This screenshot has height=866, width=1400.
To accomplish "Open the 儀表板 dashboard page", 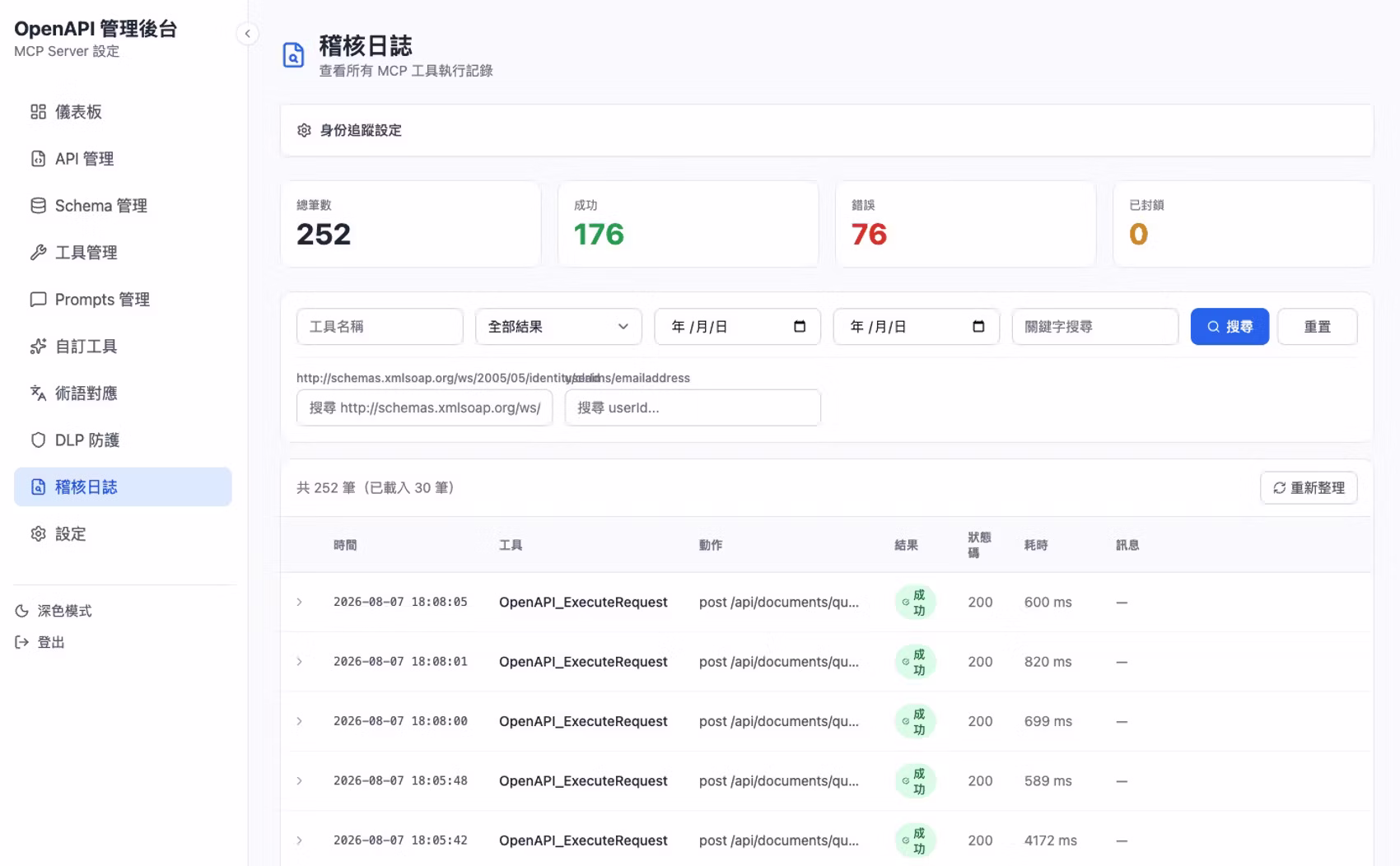I will click(x=123, y=112).
